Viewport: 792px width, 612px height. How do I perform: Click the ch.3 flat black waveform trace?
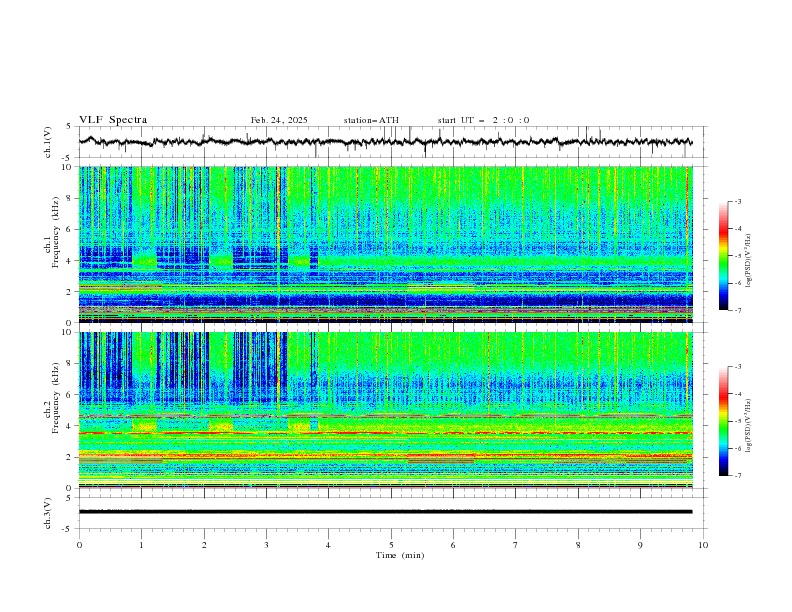385,512
